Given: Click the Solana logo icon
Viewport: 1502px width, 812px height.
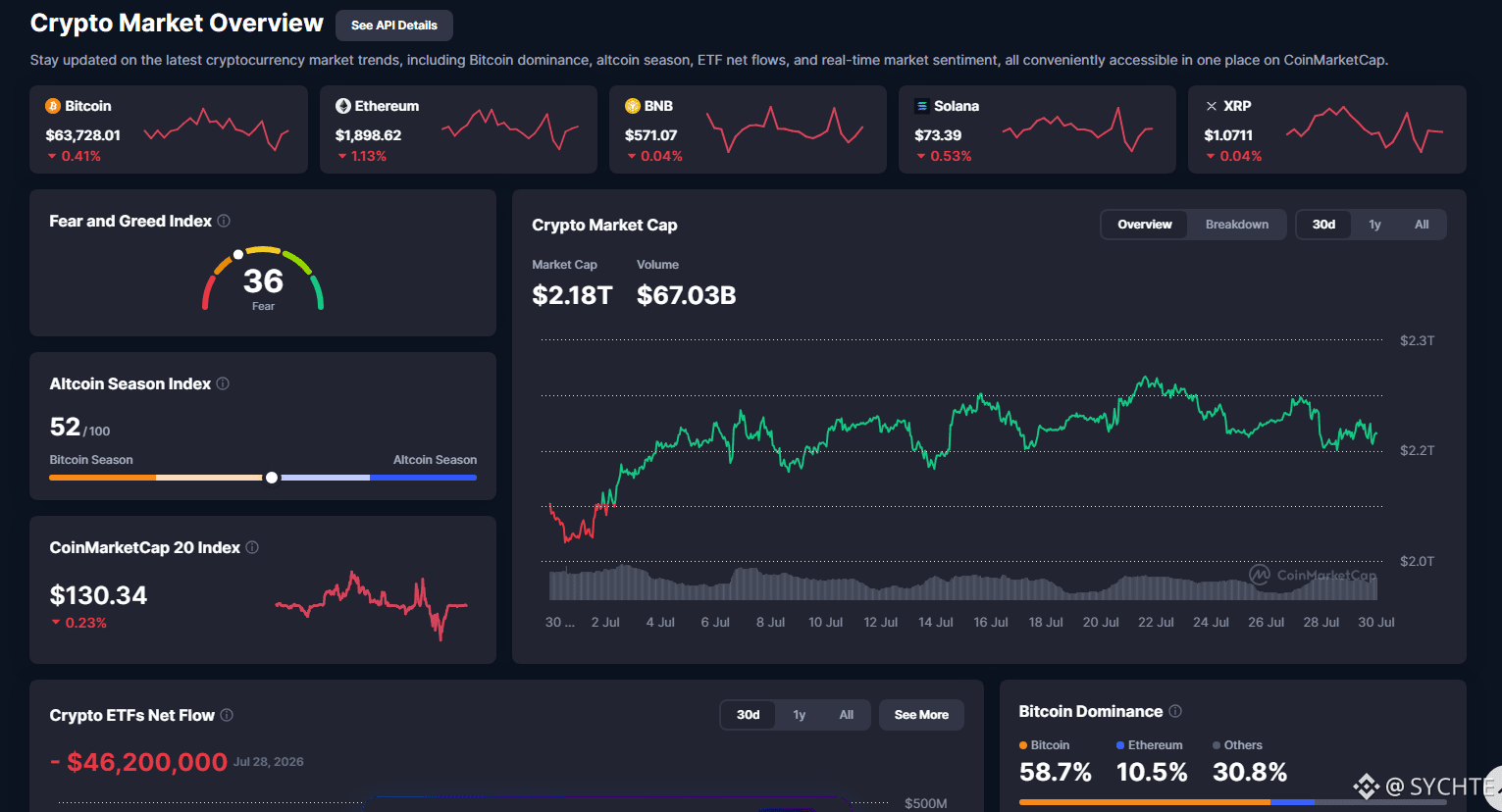Looking at the screenshot, I should (922, 106).
